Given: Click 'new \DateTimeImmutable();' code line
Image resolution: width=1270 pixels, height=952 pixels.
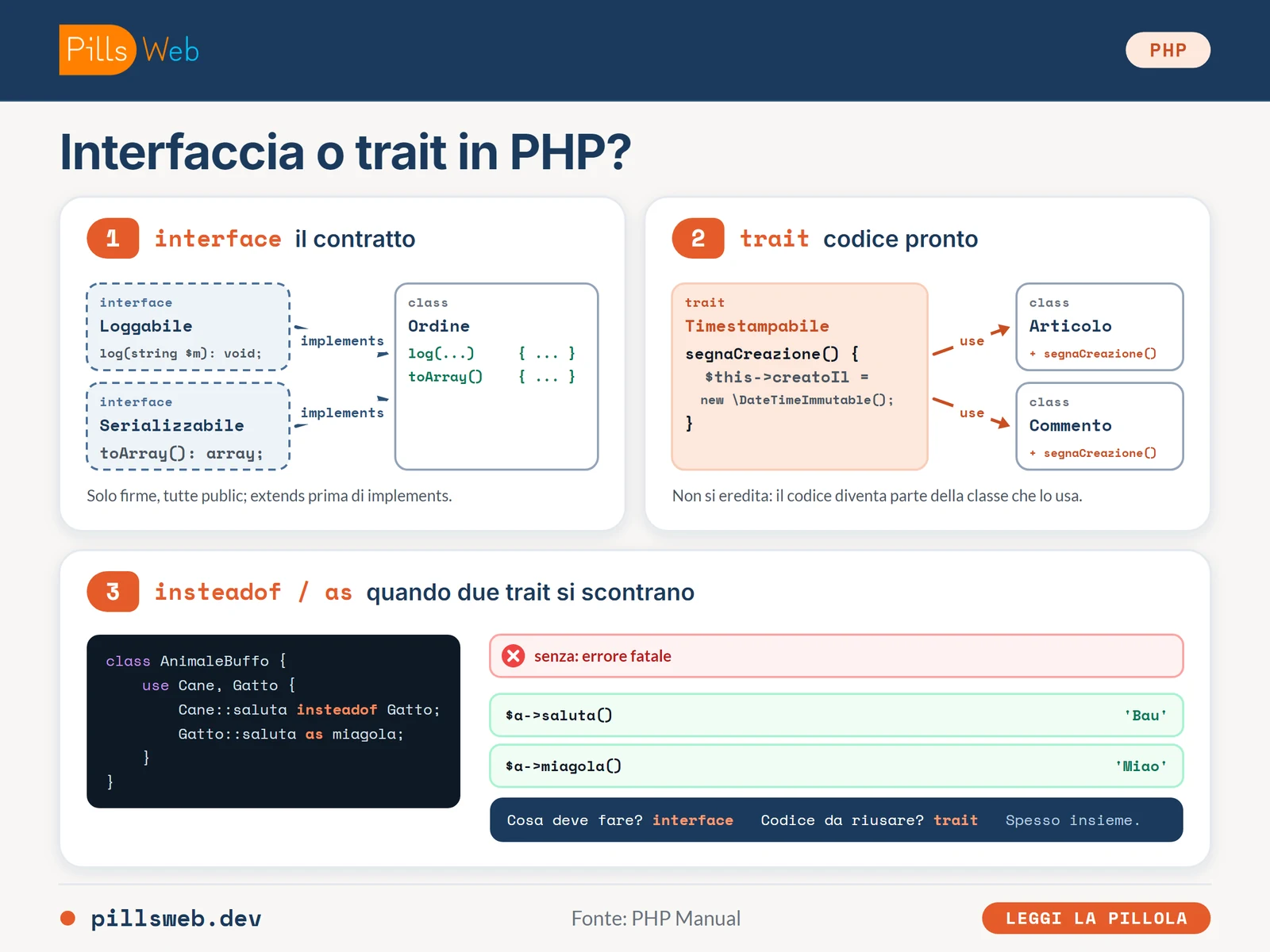Looking at the screenshot, I should [797, 400].
